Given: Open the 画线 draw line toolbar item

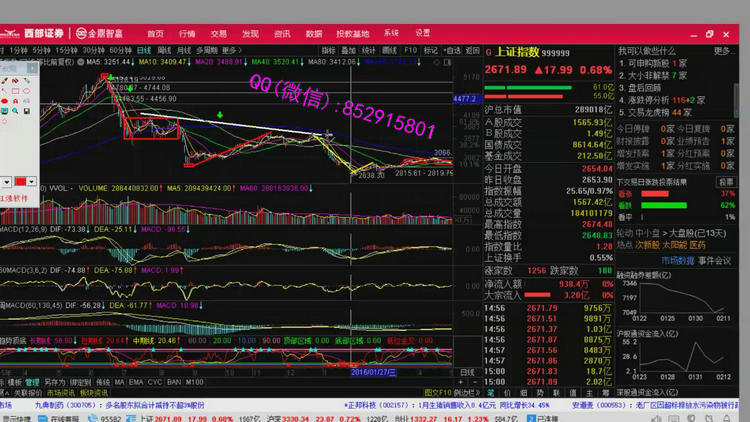Looking at the screenshot, I should coord(389,50).
